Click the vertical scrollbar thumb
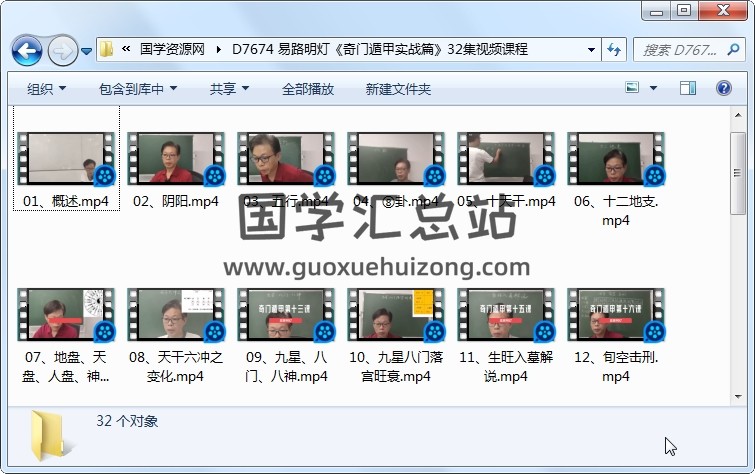Image resolution: width=755 pixels, height=474 pixels. coord(738,173)
